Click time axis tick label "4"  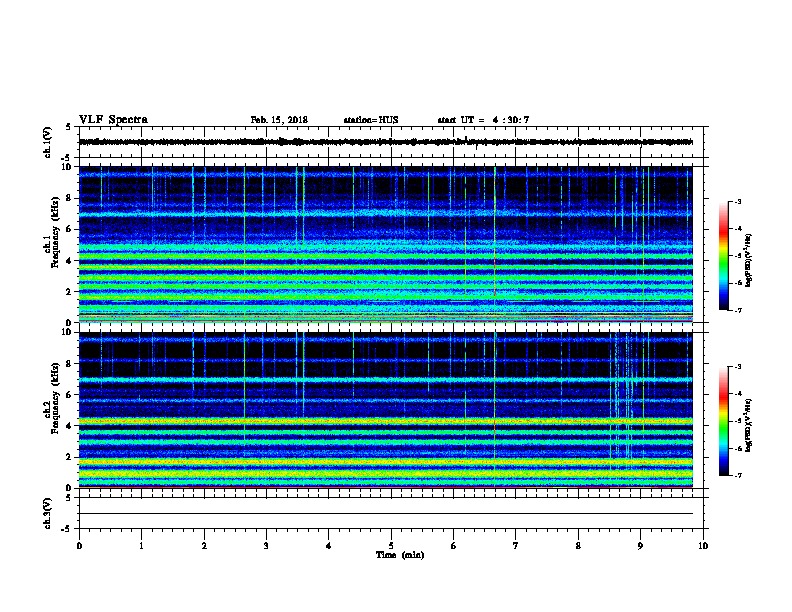328,546
